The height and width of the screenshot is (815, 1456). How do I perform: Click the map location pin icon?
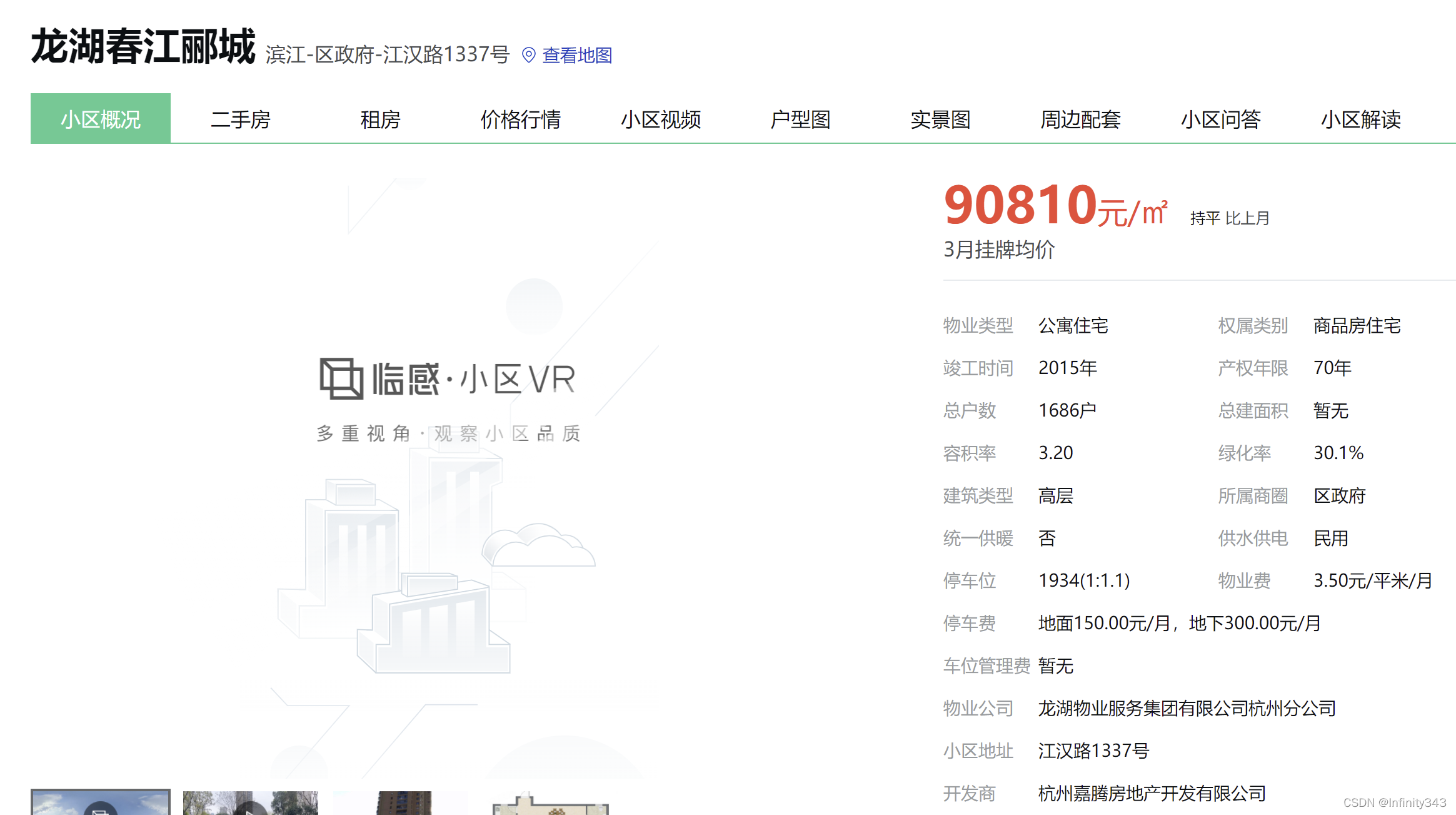(528, 55)
